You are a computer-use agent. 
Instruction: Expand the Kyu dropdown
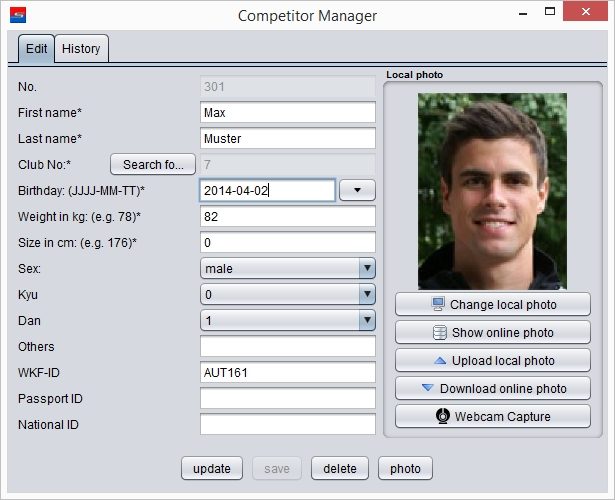[287, 295]
